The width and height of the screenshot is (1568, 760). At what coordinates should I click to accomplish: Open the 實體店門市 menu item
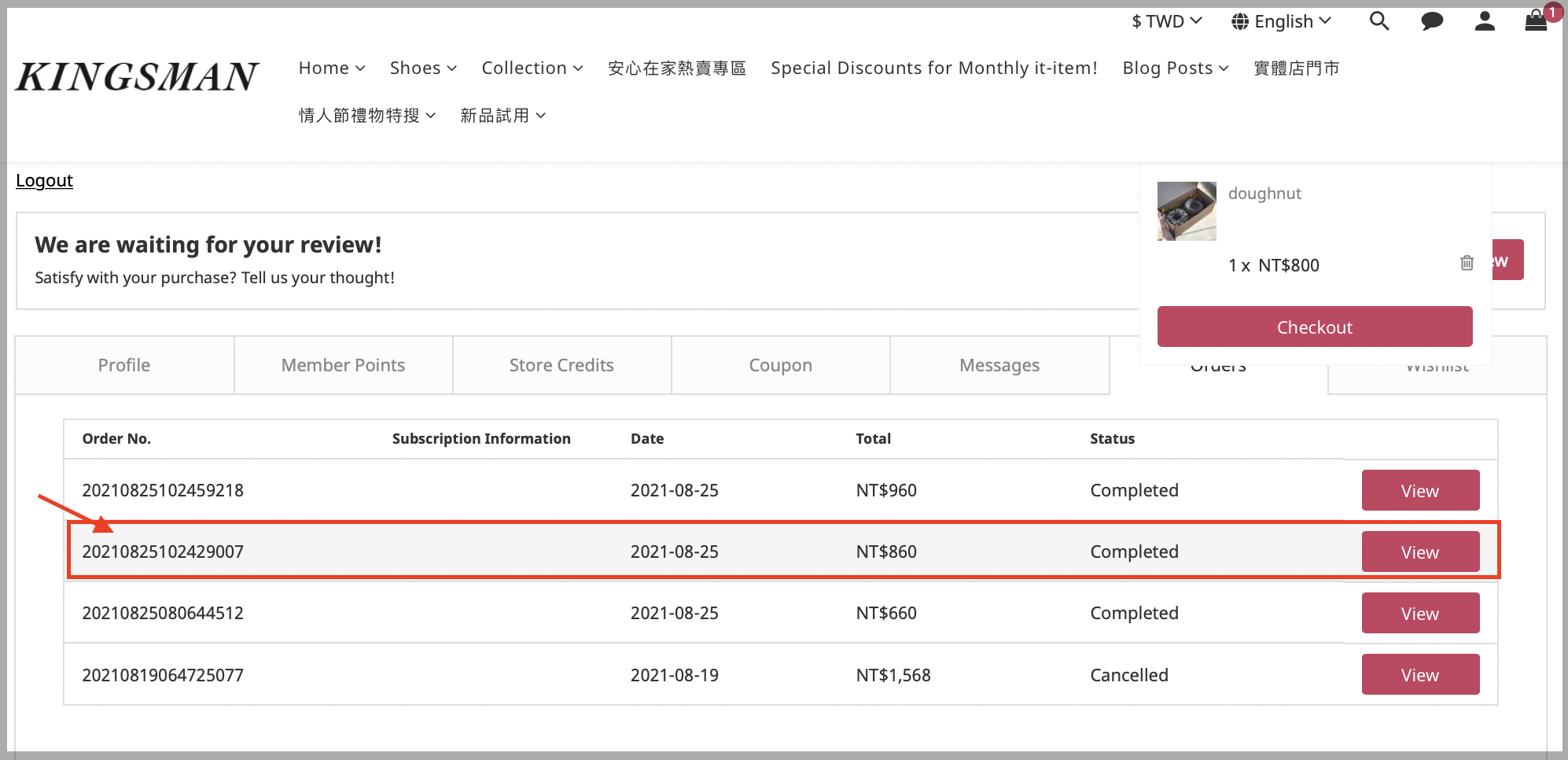pos(1296,68)
